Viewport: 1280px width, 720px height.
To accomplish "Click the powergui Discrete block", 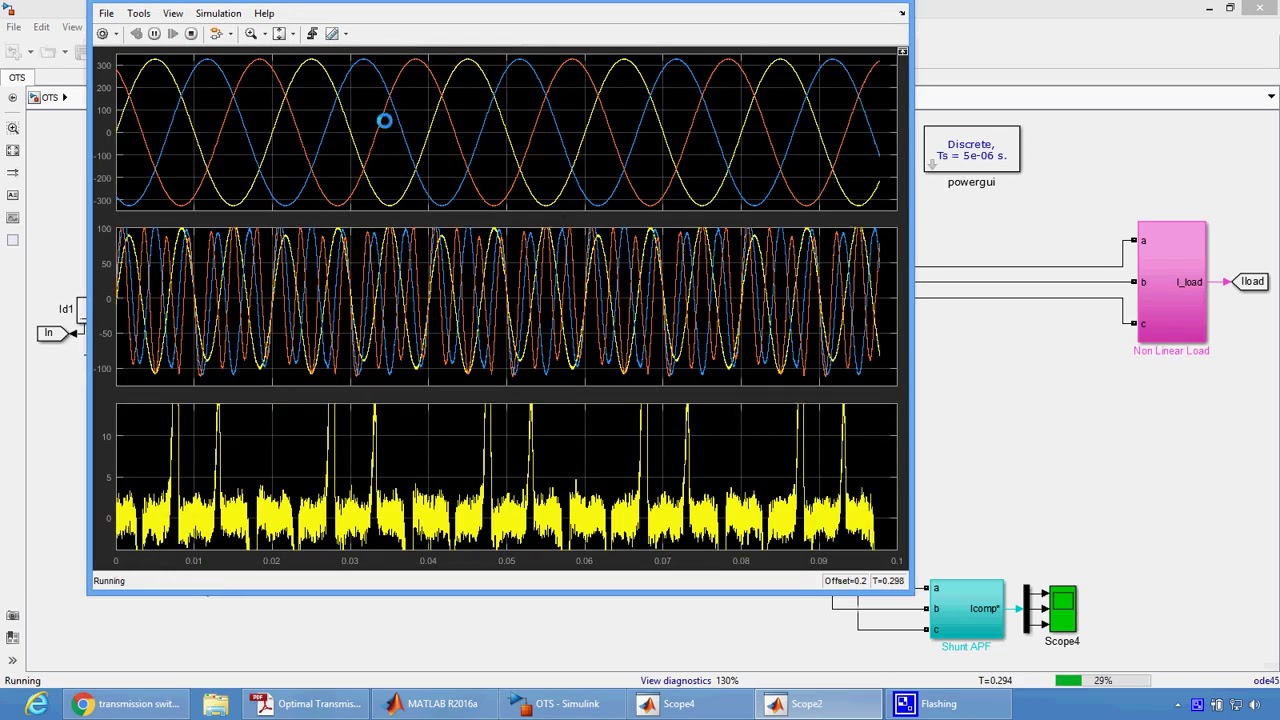I will (972, 150).
